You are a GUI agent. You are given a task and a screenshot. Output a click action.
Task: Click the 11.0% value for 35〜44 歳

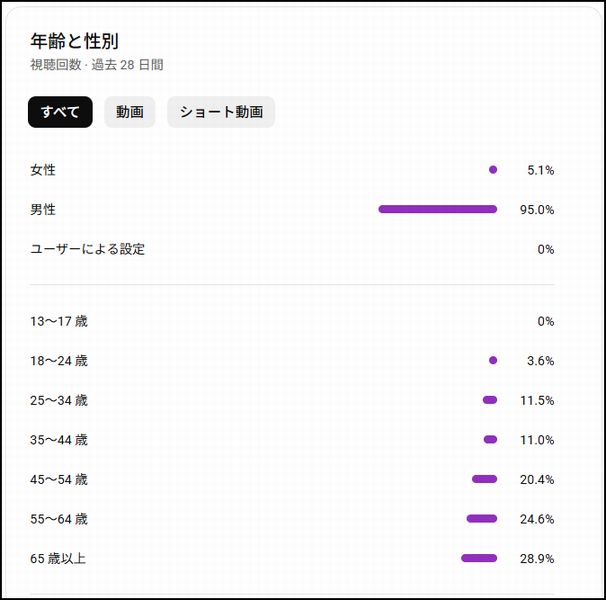tap(537, 440)
